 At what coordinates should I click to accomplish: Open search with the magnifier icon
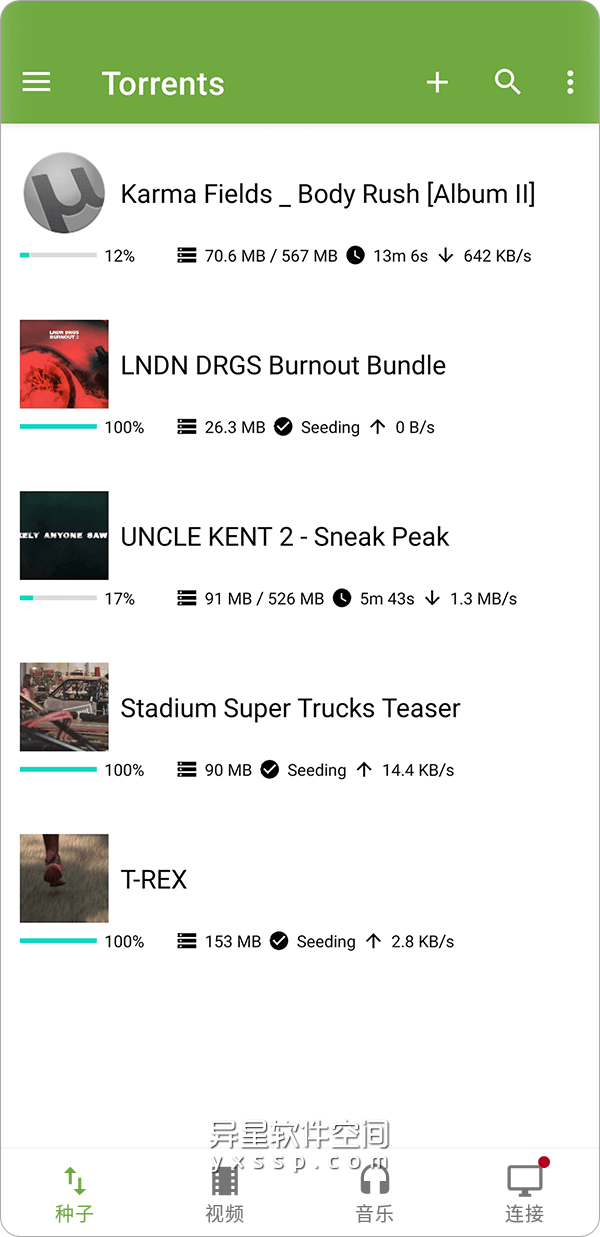pyautogui.click(x=508, y=83)
